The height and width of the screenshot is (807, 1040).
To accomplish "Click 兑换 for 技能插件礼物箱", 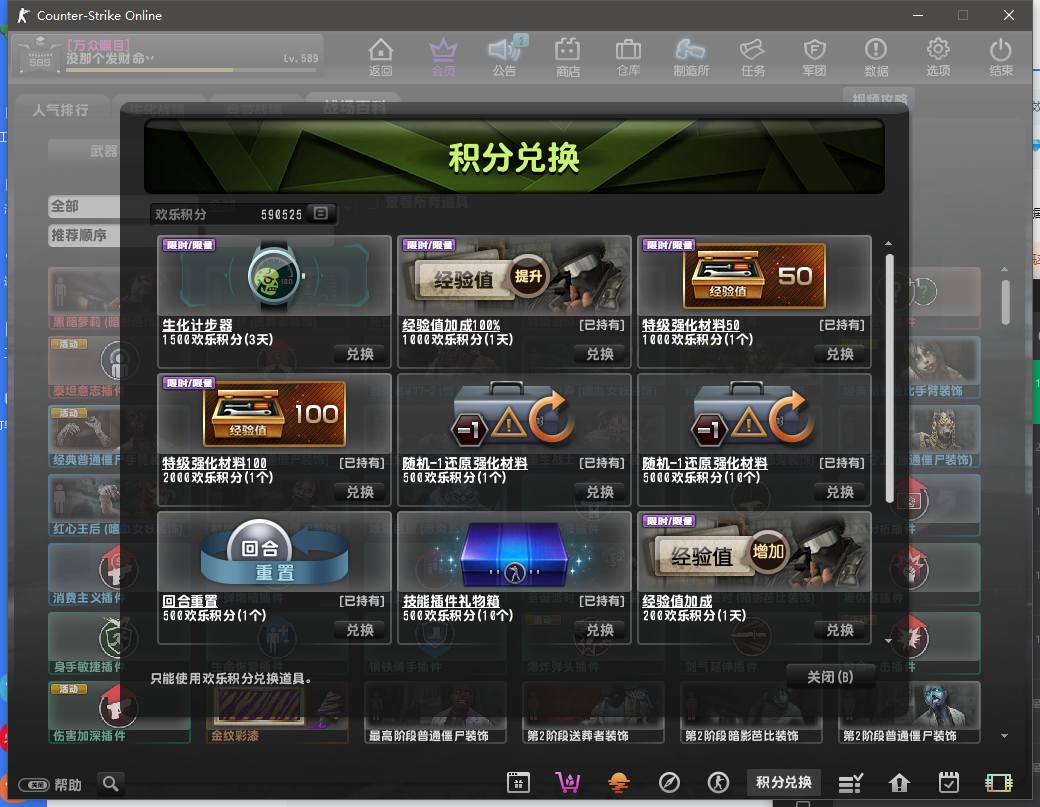I will tap(600, 630).
